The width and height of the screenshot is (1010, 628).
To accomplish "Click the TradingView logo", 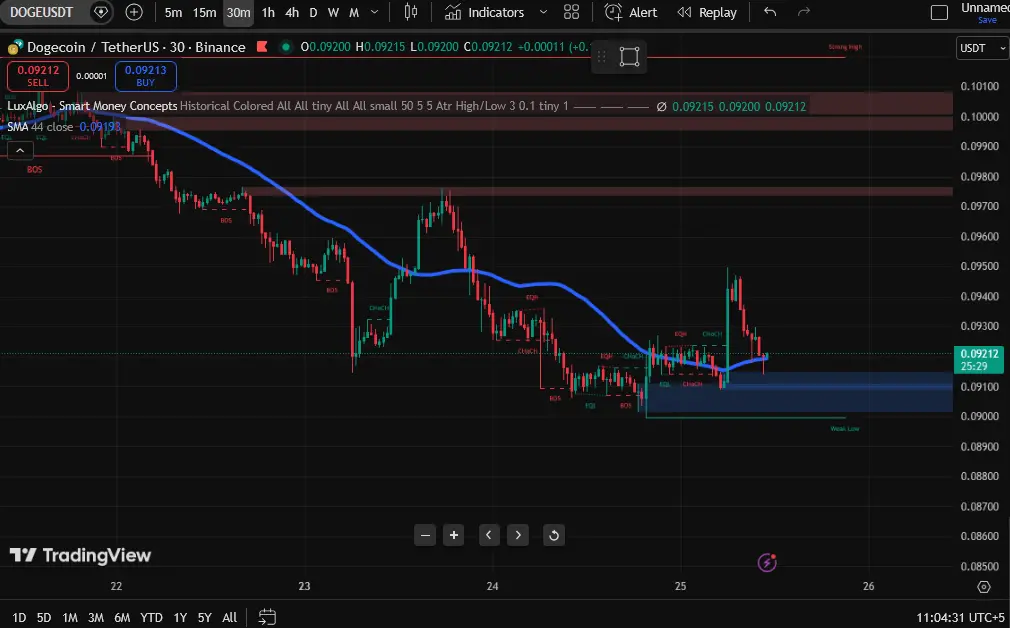I will (x=81, y=555).
